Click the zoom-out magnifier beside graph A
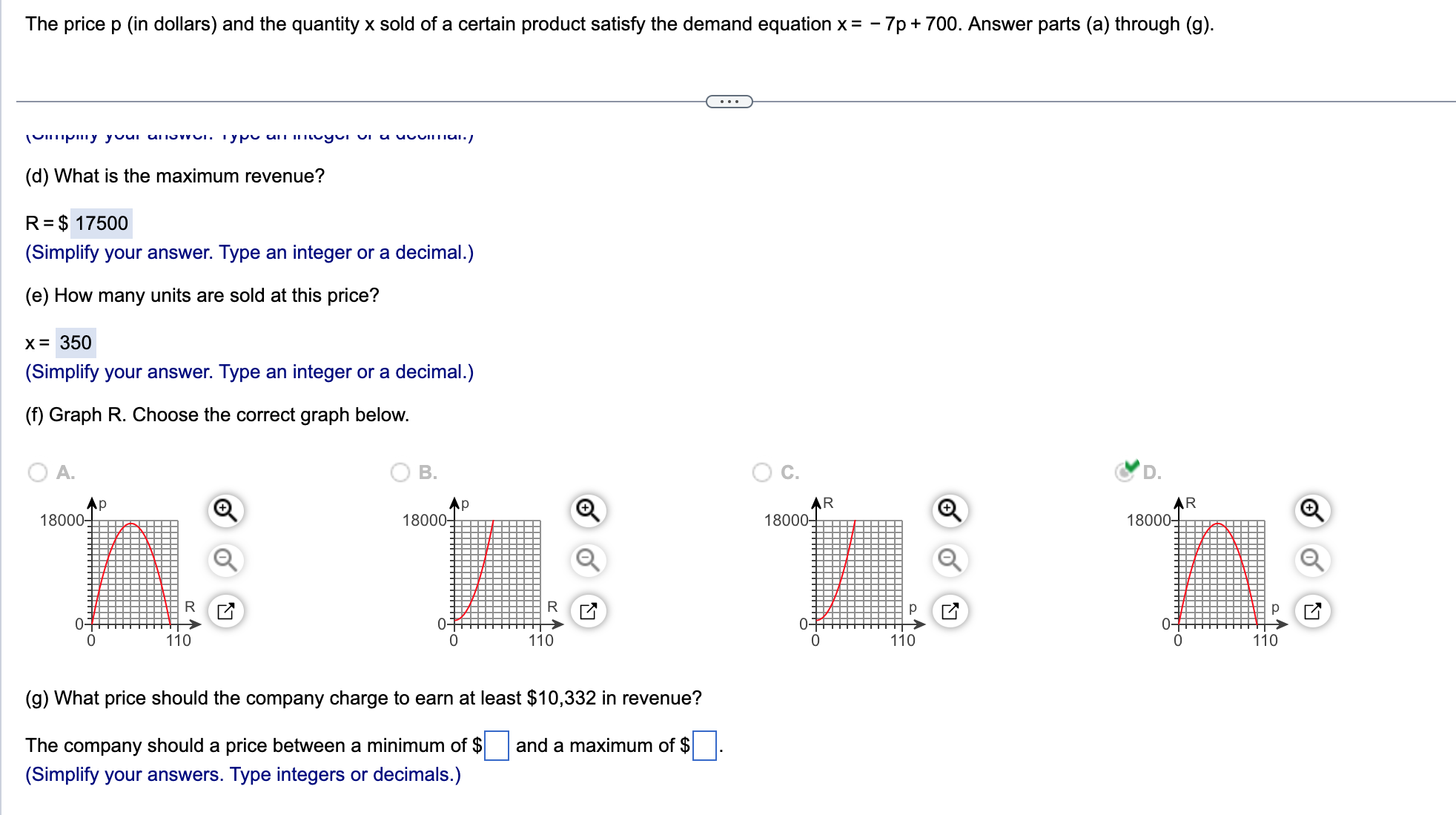1456x815 pixels. pyautogui.click(x=225, y=561)
